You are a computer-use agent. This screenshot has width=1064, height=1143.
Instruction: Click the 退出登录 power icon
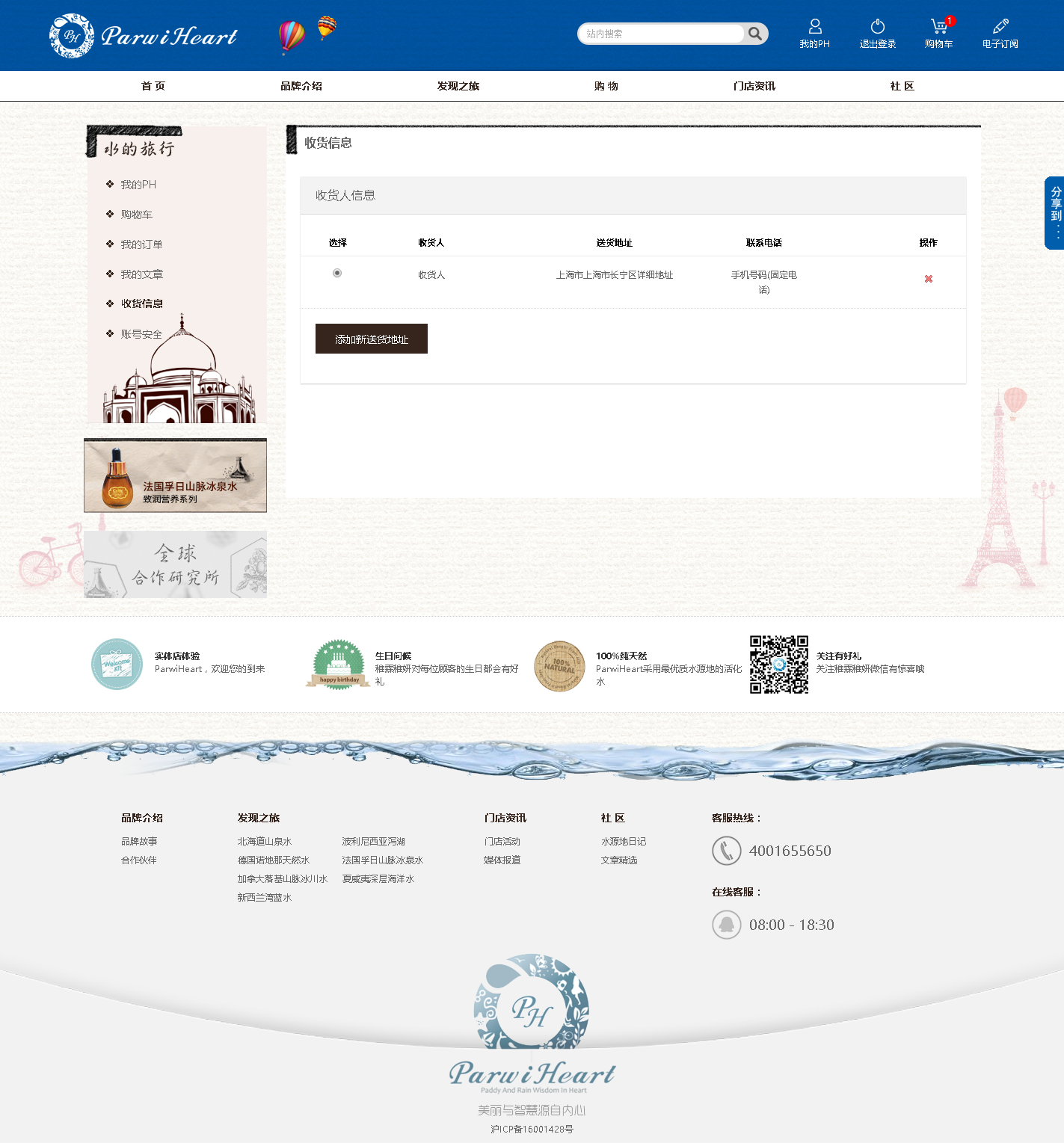[x=877, y=27]
